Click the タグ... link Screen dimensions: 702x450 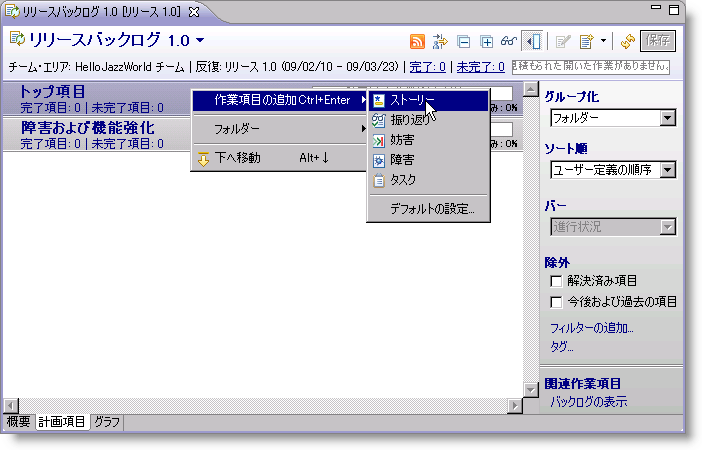(x=561, y=347)
